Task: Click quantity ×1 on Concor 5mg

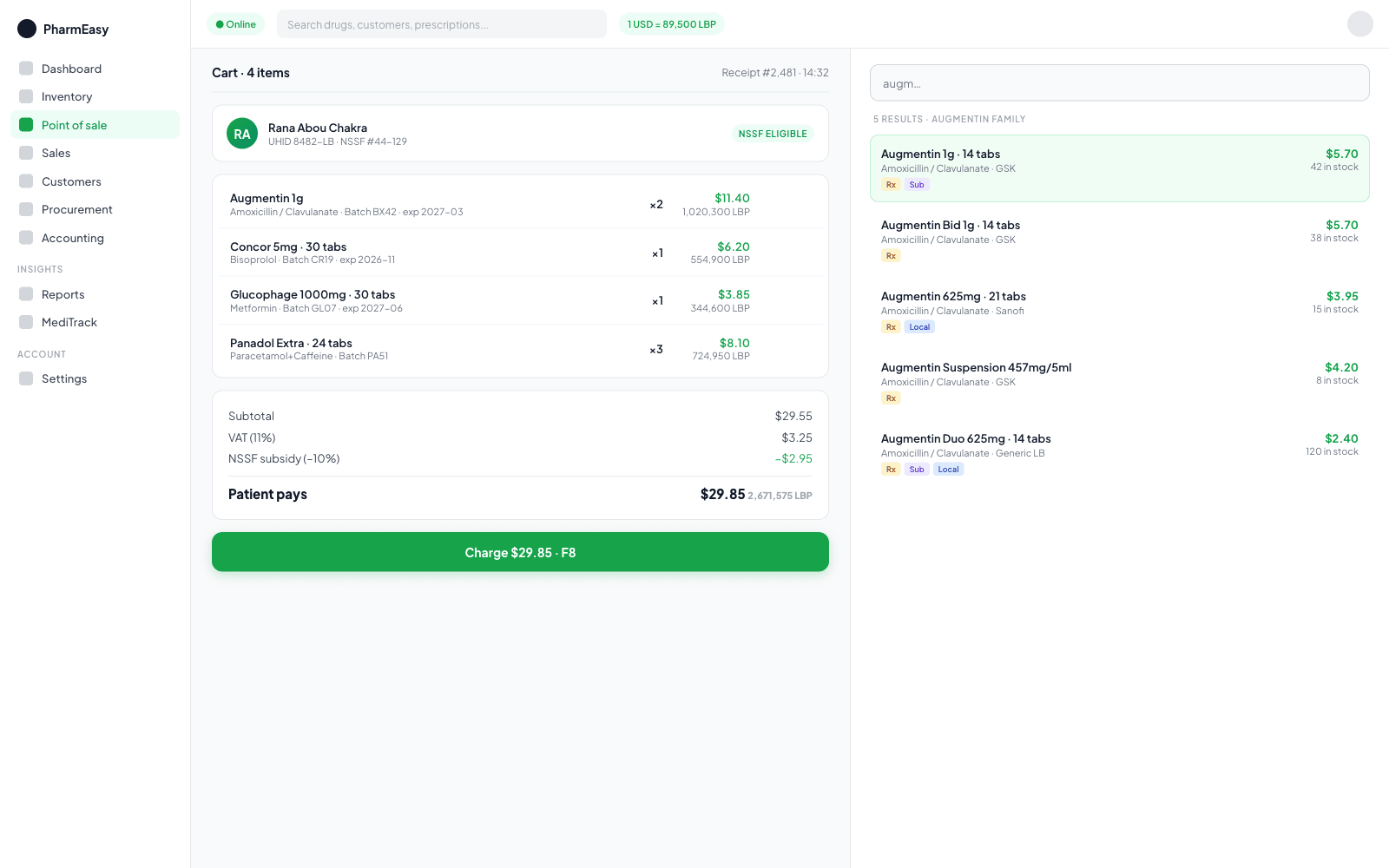Action: point(657,253)
